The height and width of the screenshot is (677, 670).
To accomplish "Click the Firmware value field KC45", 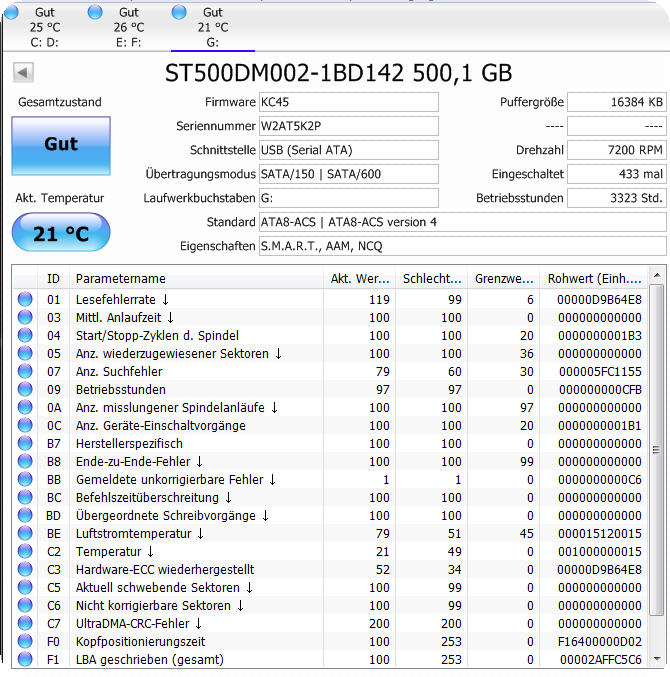I will pos(348,102).
